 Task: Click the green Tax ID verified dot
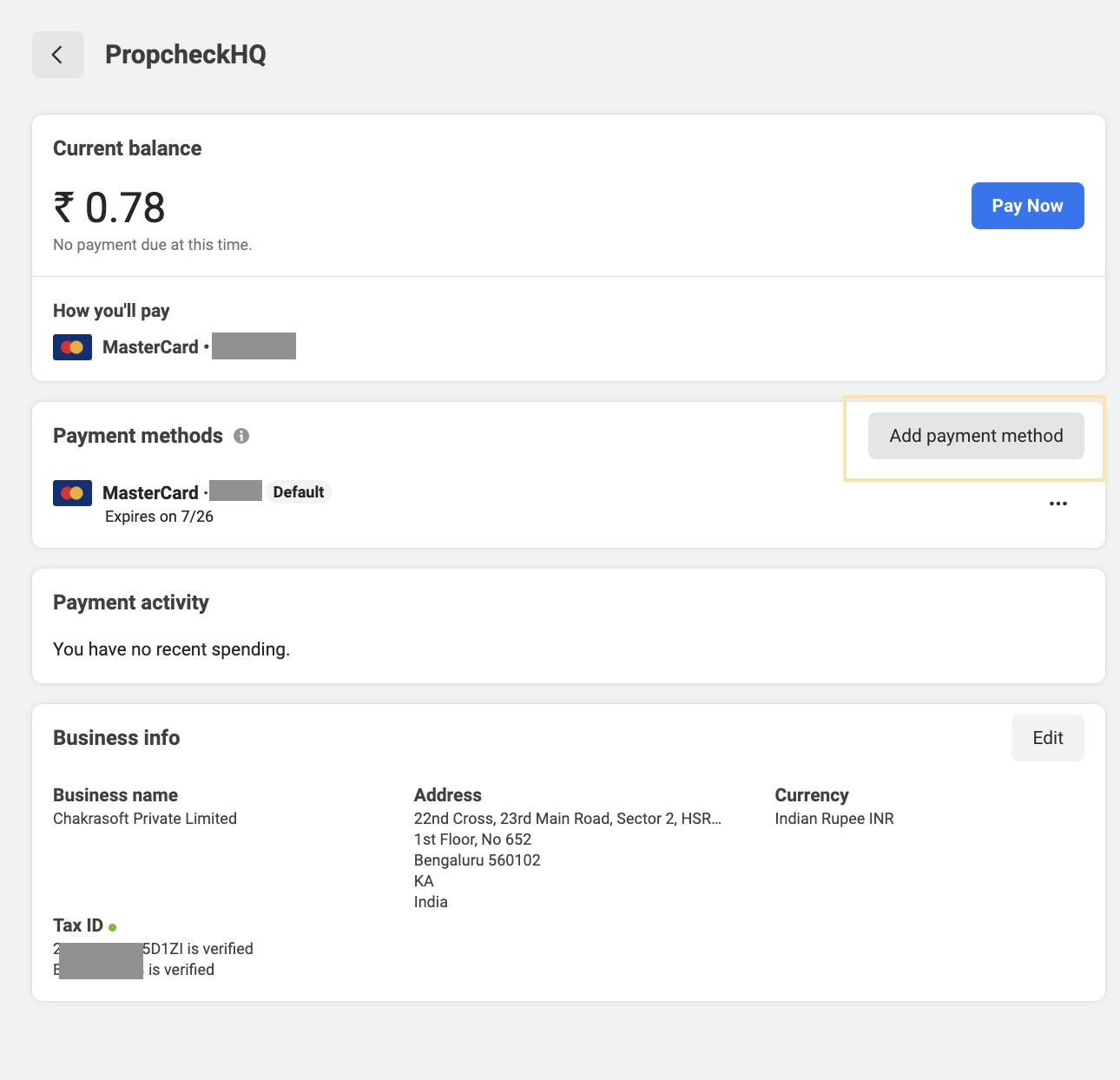[x=113, y=927]
